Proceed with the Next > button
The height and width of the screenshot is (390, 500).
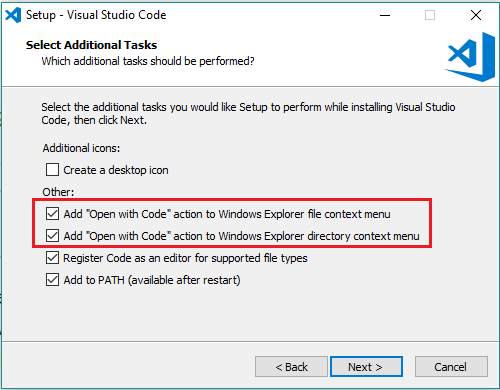pyautogui.click(x=366, y=367)
